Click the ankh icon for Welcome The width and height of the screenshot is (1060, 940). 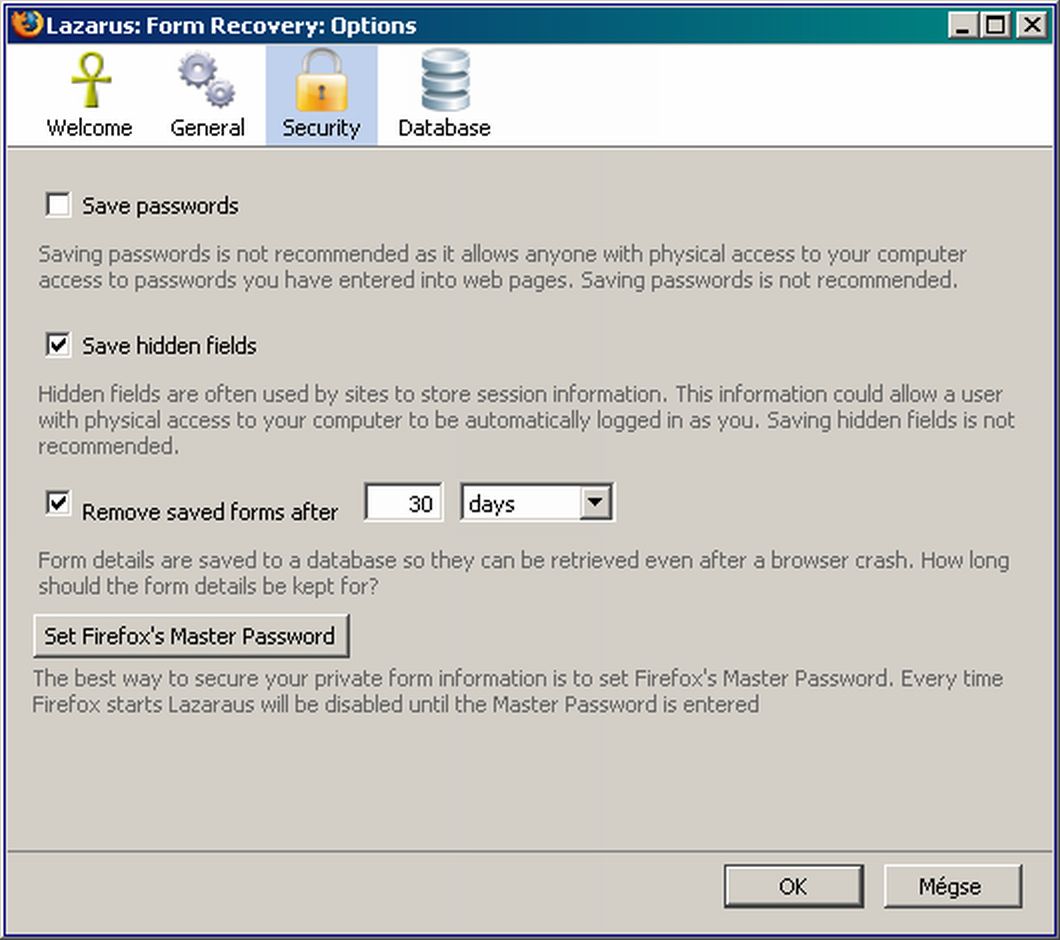pos(90,80)
